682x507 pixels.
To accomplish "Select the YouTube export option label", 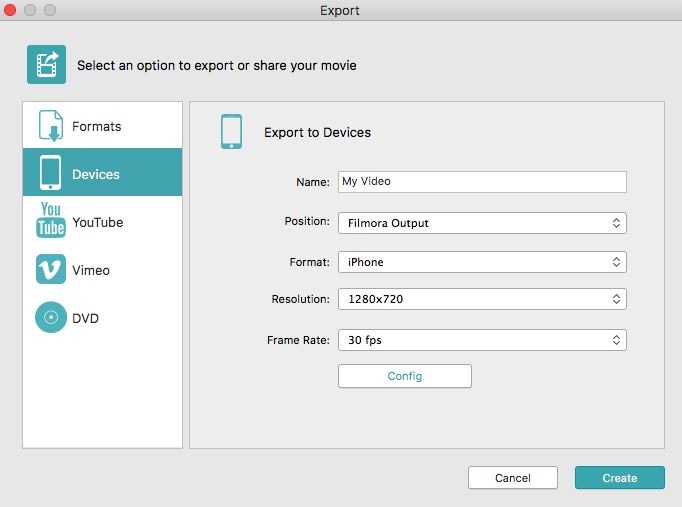I will tap(97, 222).
